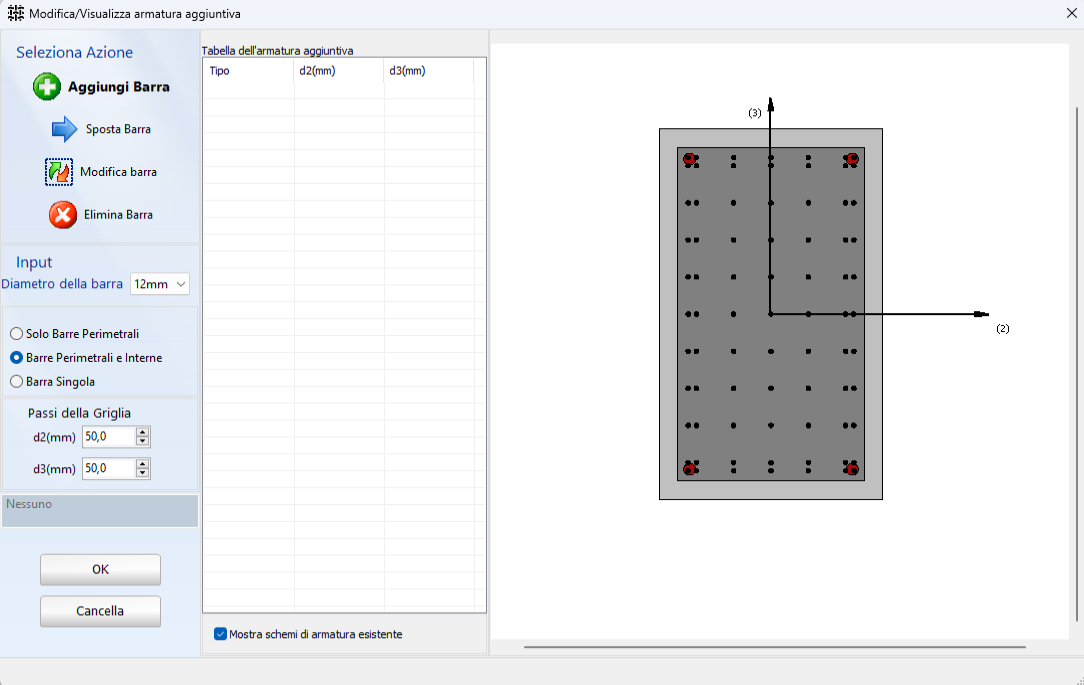
Task: Click the vertical scrollbar of section view
Action: tap(1076, 364)
